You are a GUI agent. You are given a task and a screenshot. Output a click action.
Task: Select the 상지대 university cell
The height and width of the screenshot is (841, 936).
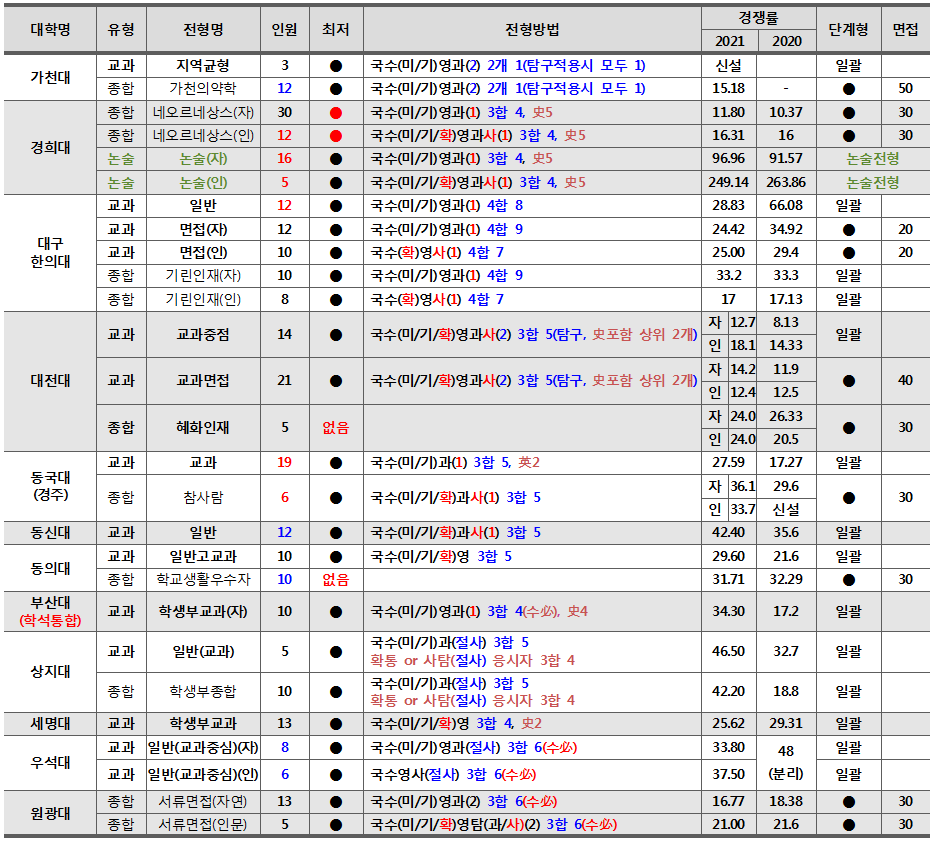(50, 671)
